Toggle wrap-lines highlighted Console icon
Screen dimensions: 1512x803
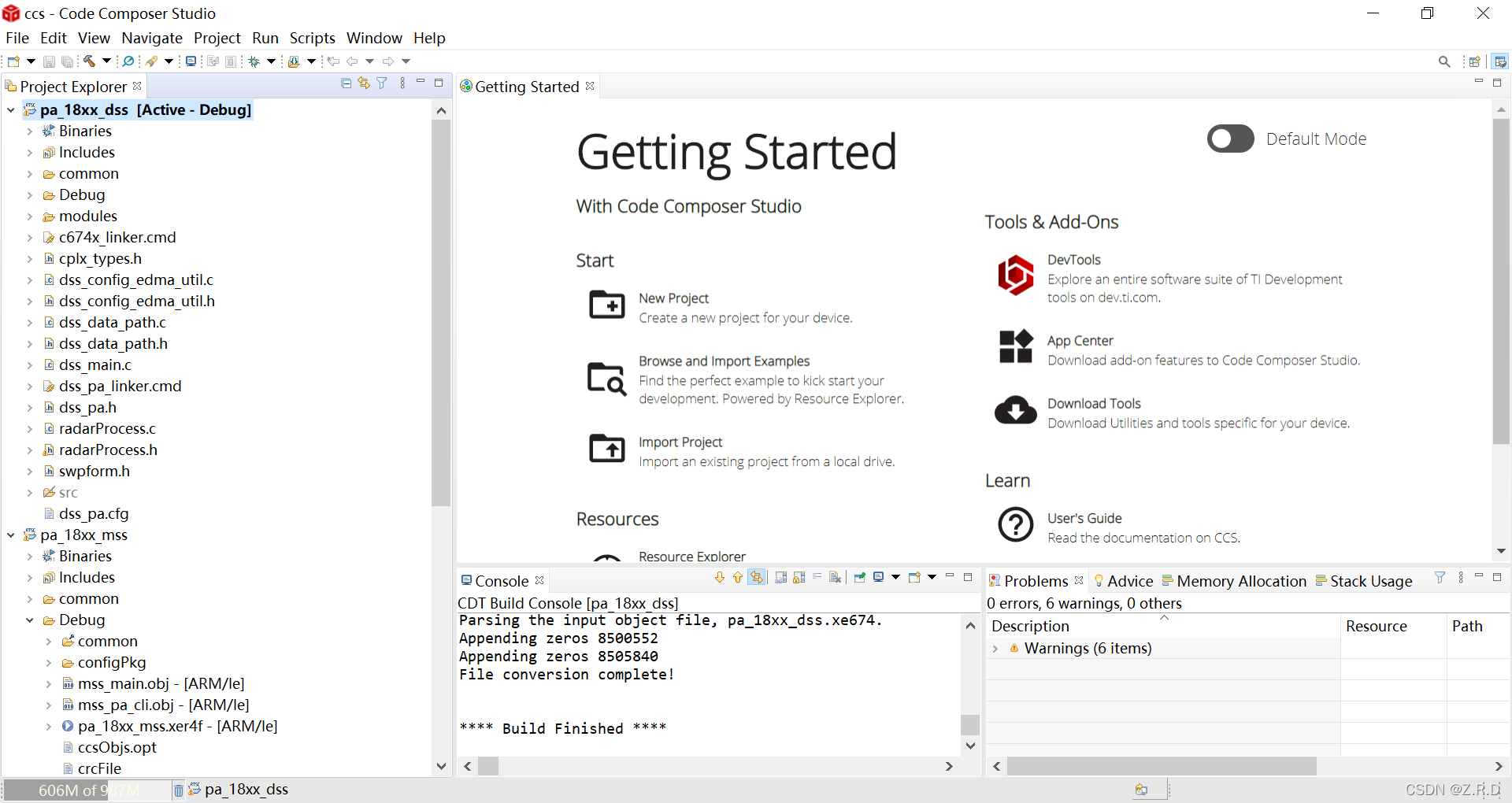(x=757, y=578)
